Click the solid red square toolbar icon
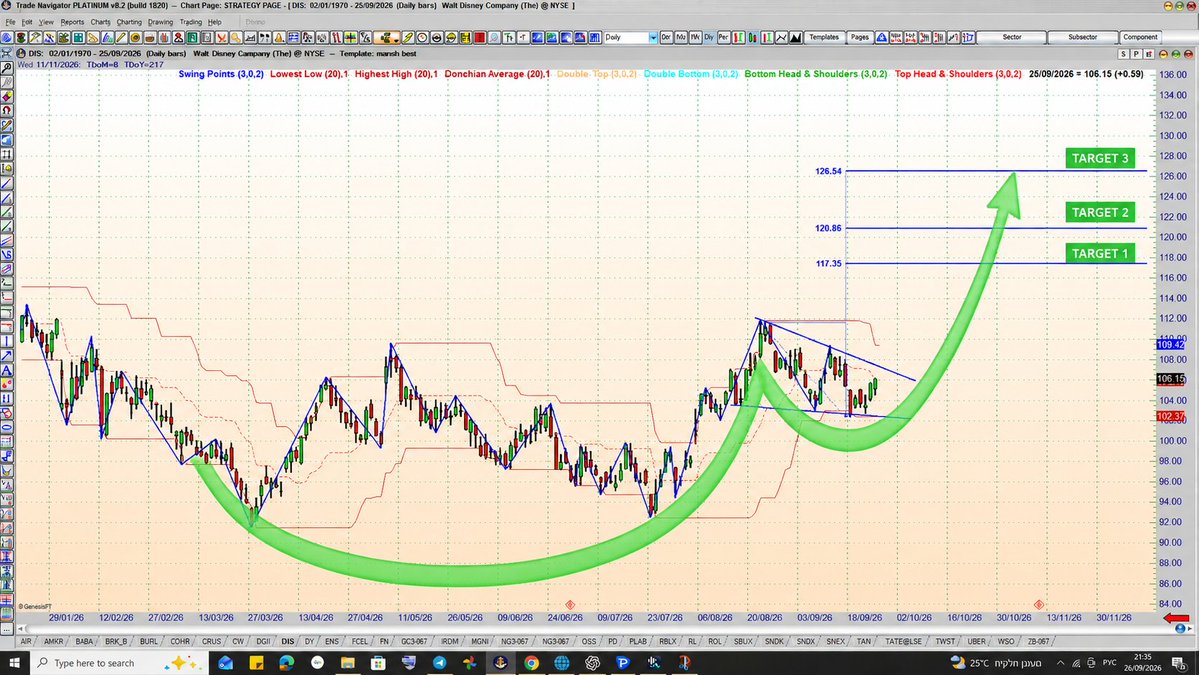The height and width of the screenshot is (675, 1199). click(479, 37)
